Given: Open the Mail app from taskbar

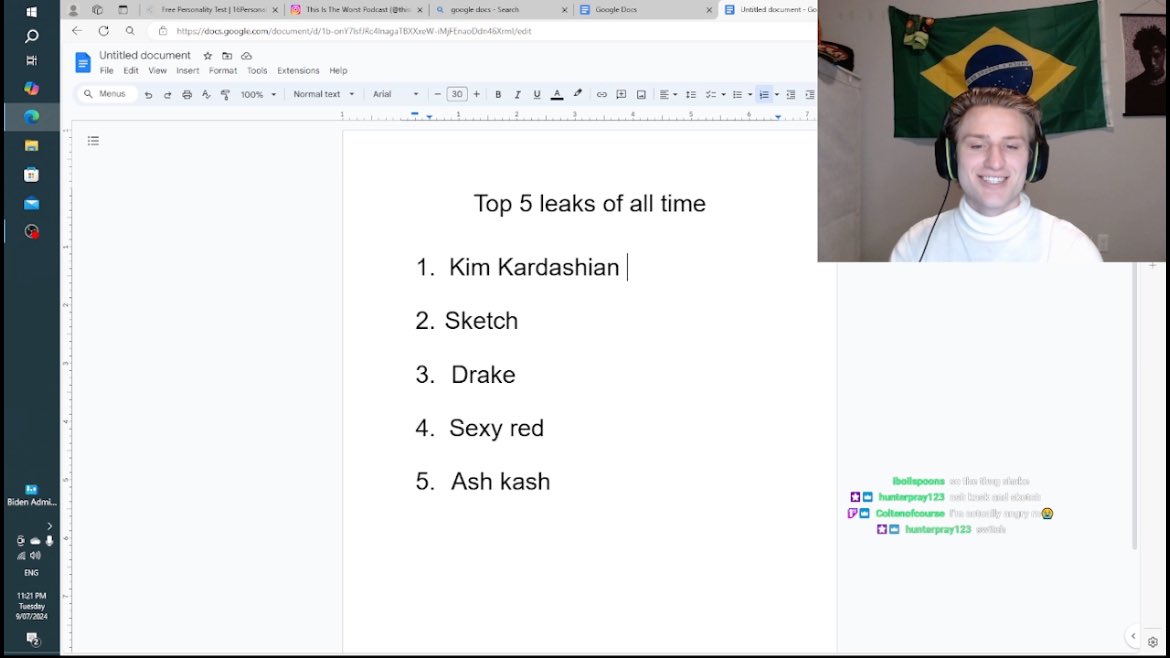Looking at the screenshot, I should tap(31, 203).
